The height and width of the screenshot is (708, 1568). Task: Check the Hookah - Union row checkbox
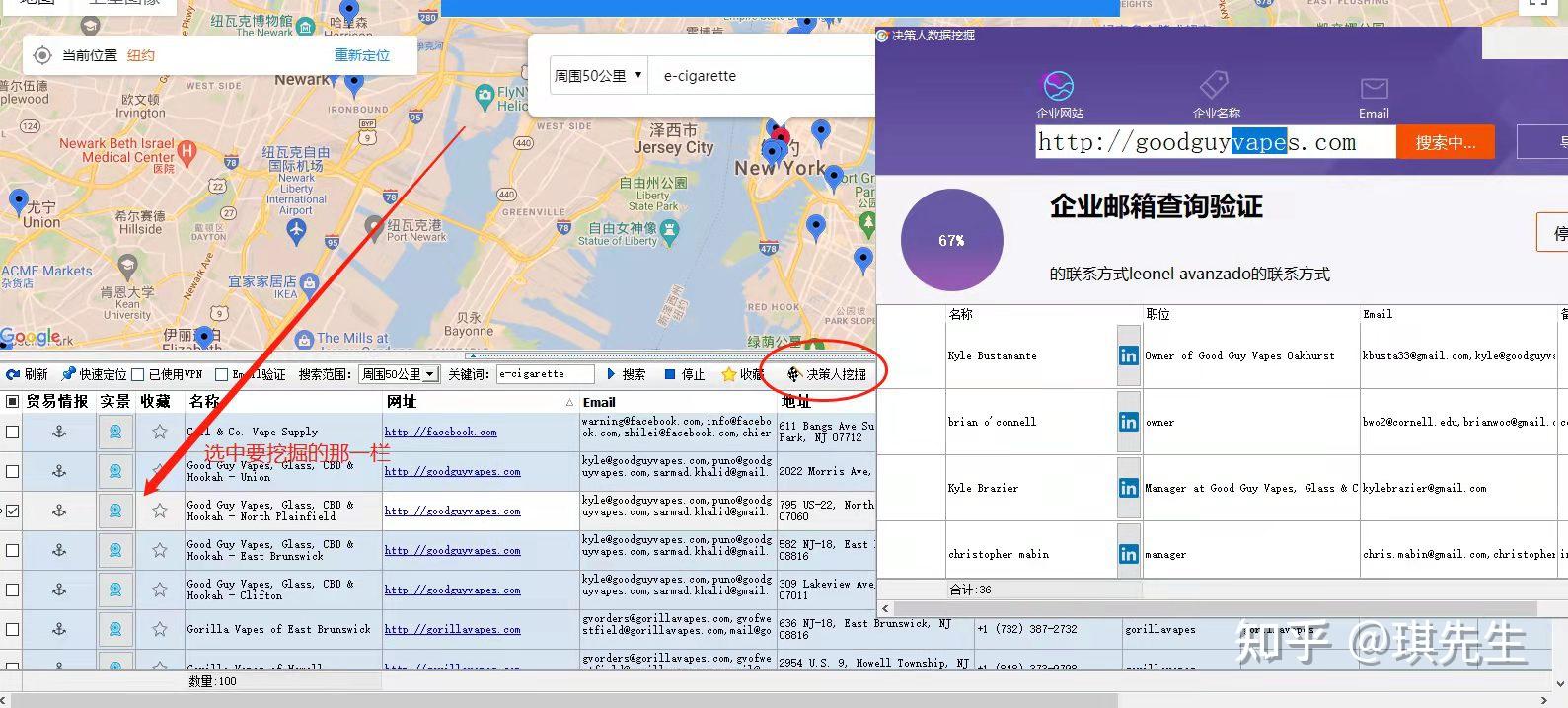[12, 471]
